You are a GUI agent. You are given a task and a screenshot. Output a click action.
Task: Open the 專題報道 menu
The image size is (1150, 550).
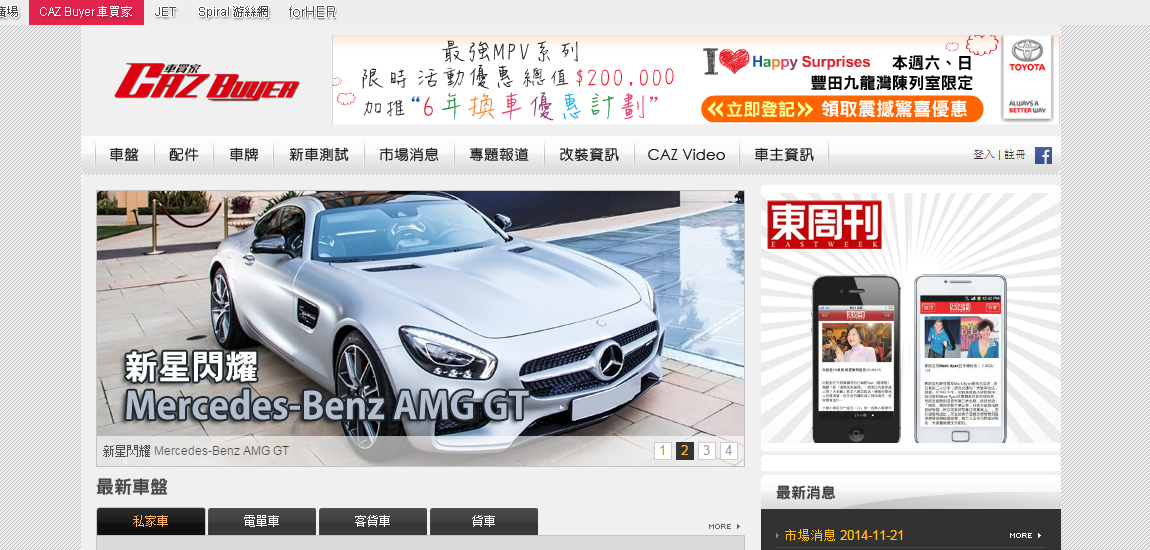pos(499,155)
